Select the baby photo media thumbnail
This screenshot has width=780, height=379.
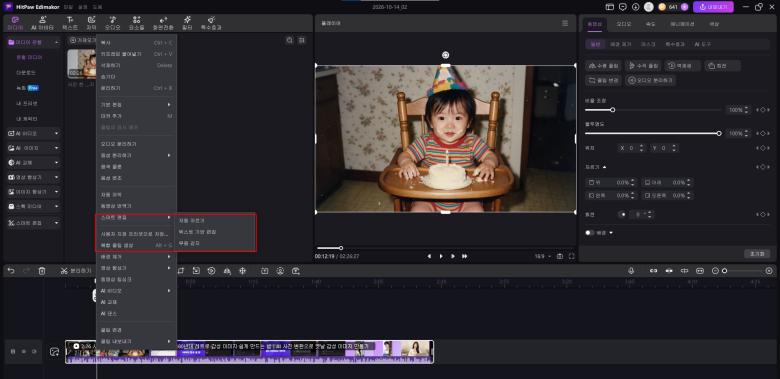tap(82, 64)
